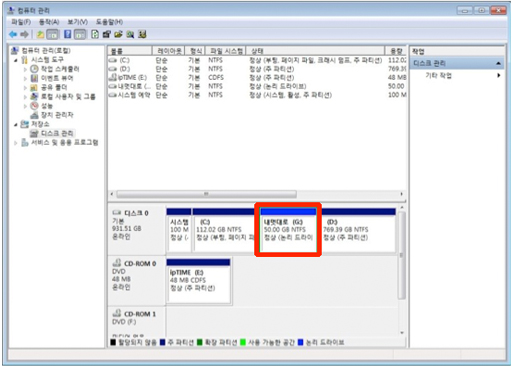Select the (D:) 769.39 GB NTFS partition
This screenshot has width=514, height=366.
[x=358, y=230]
